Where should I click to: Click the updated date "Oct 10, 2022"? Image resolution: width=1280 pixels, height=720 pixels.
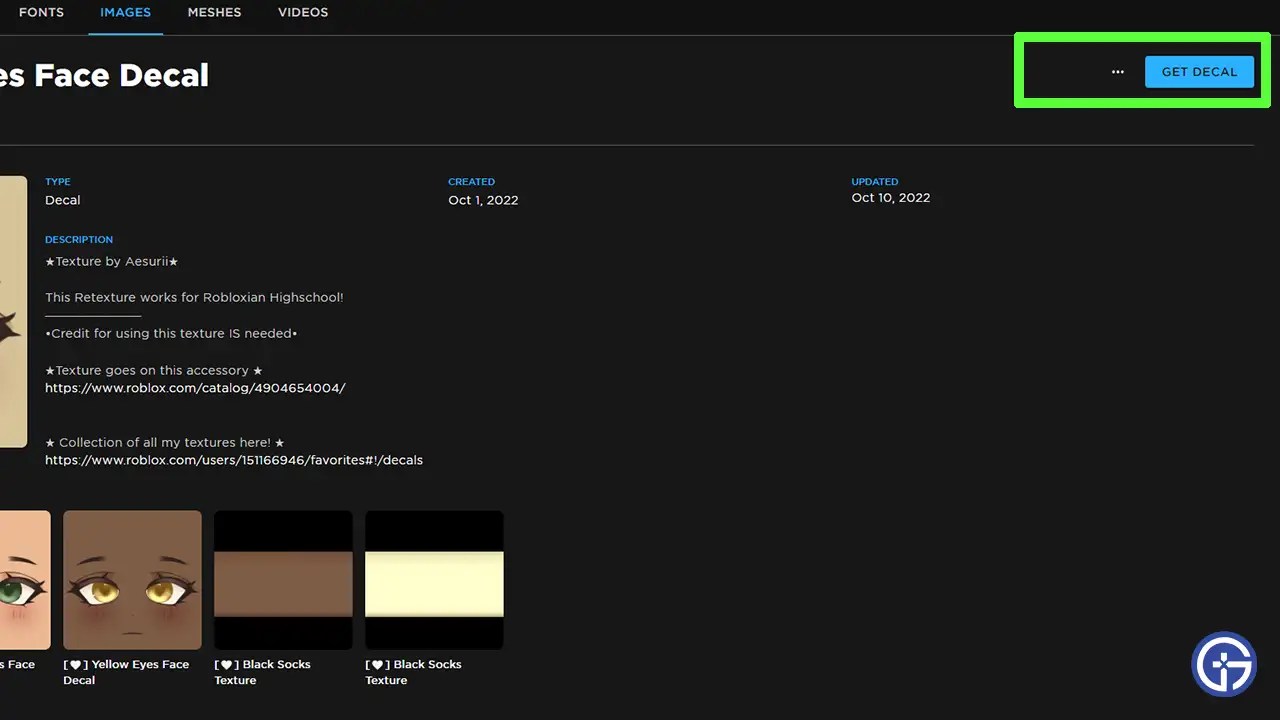[x=891, y=198]
